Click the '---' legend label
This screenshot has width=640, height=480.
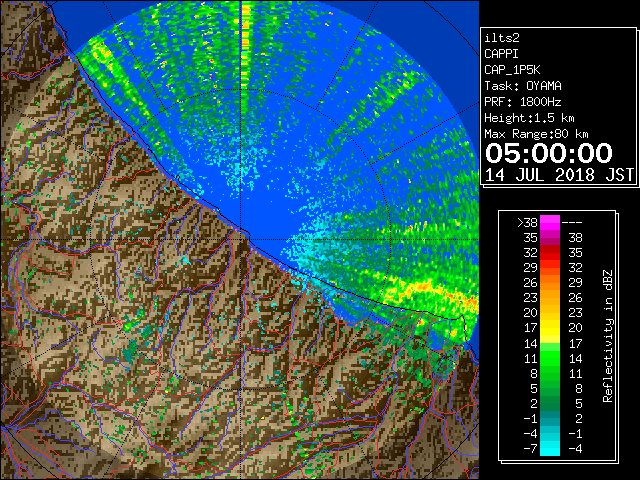click(x=572, y=223)
